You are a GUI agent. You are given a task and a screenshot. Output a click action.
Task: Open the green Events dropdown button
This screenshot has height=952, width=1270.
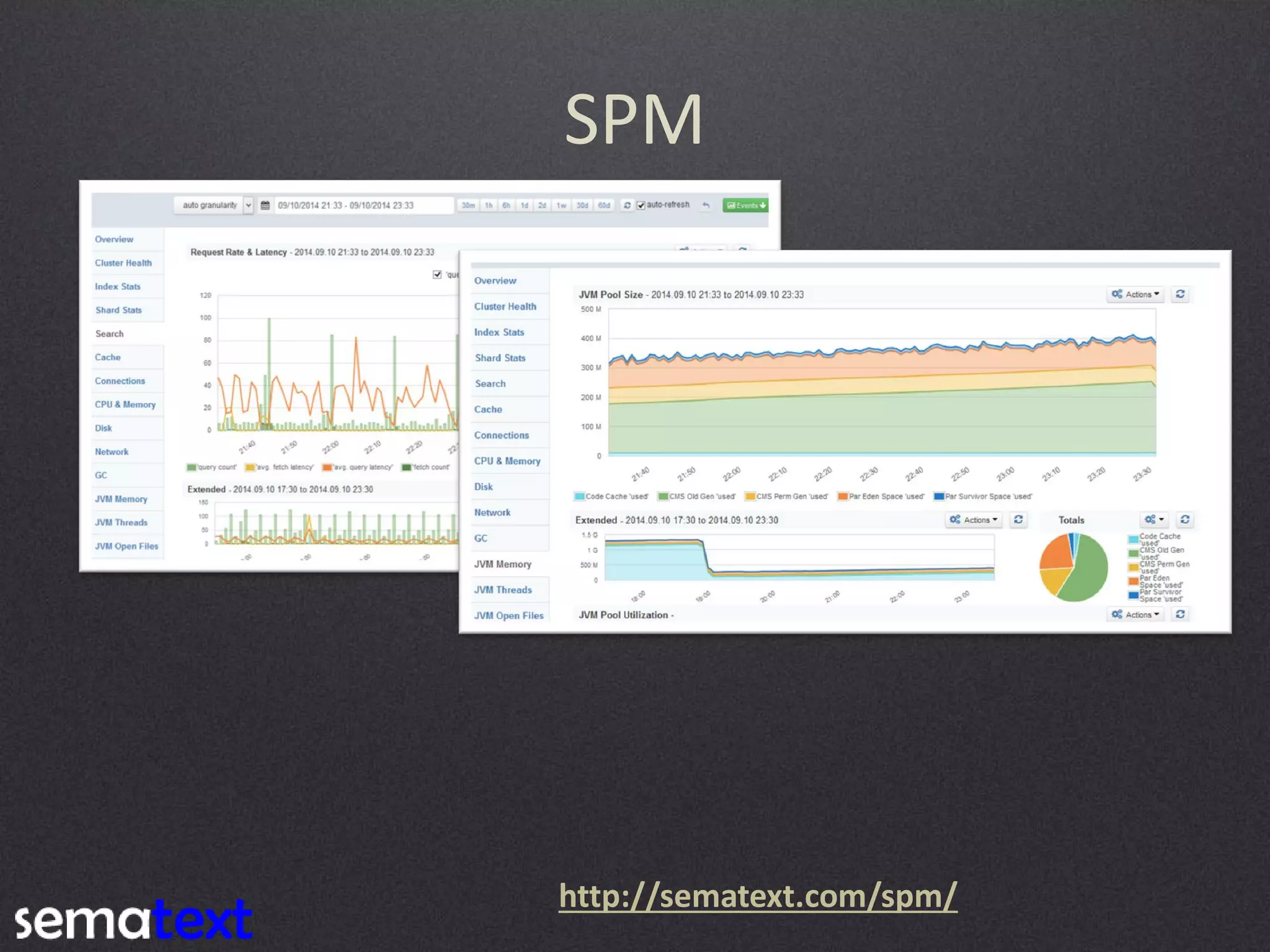tap(746, 205)
